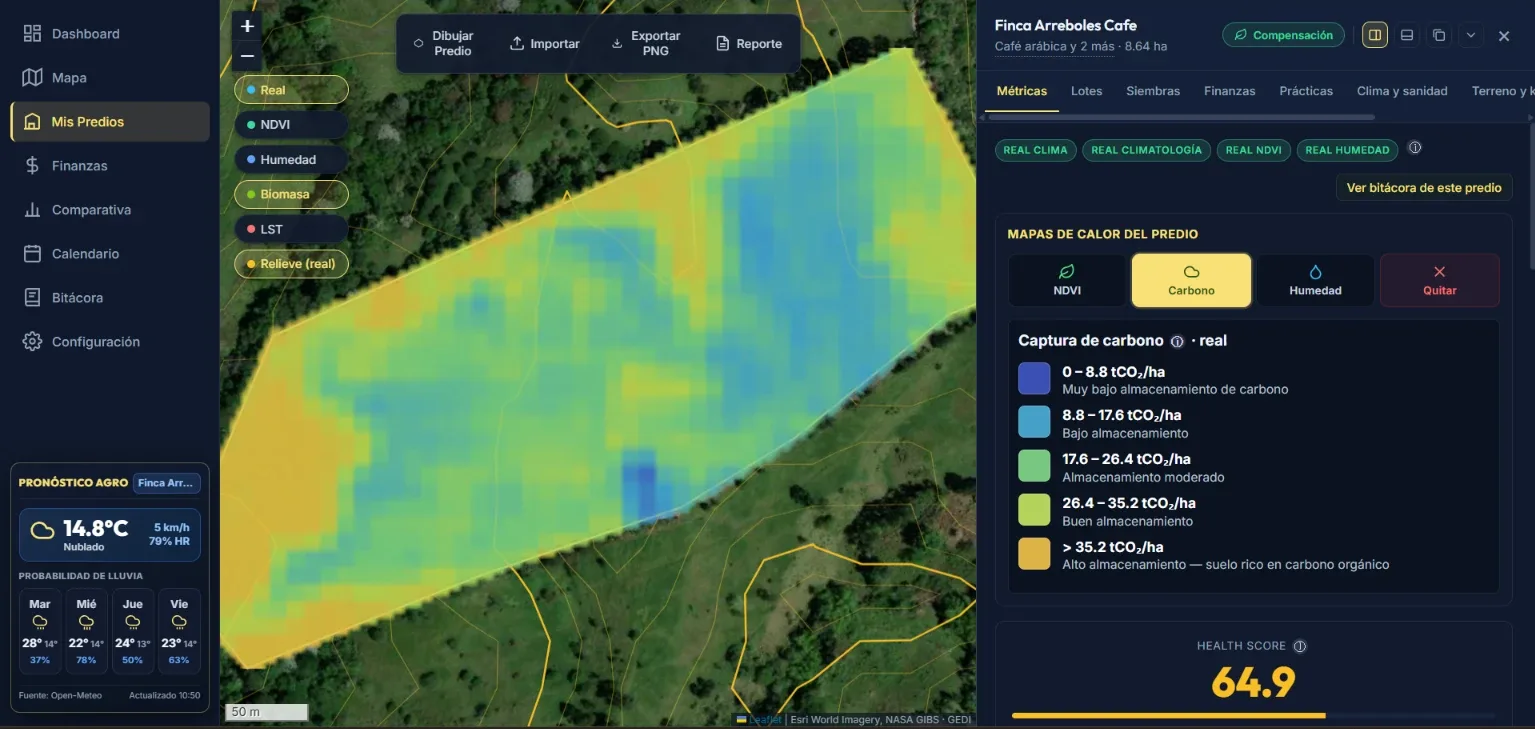Click the Compensación badge button
Screen dimensions: 1535x729
pyautogui.click(x=1284, y=35)
